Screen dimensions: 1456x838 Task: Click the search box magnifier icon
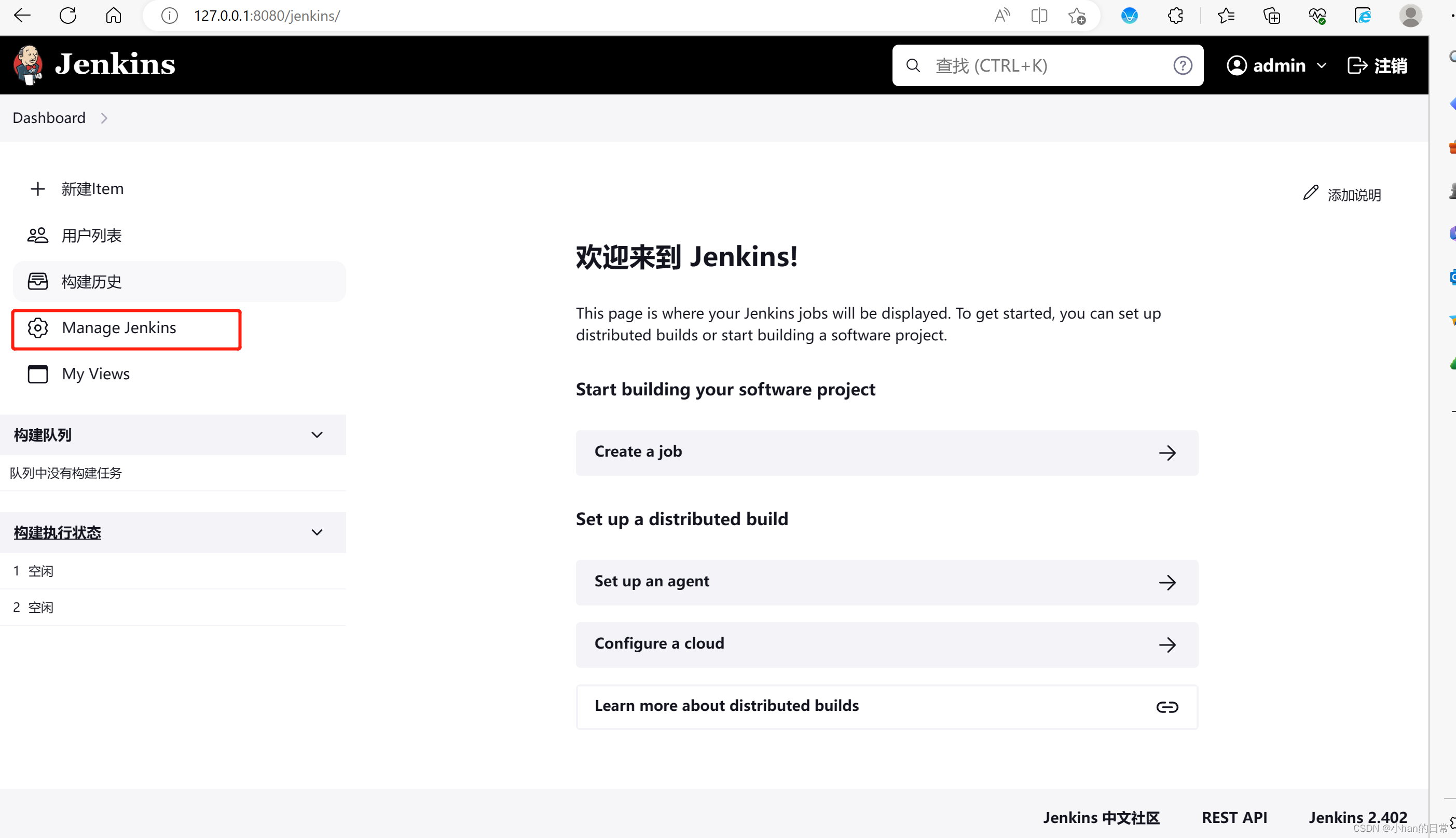pos(913,65)
